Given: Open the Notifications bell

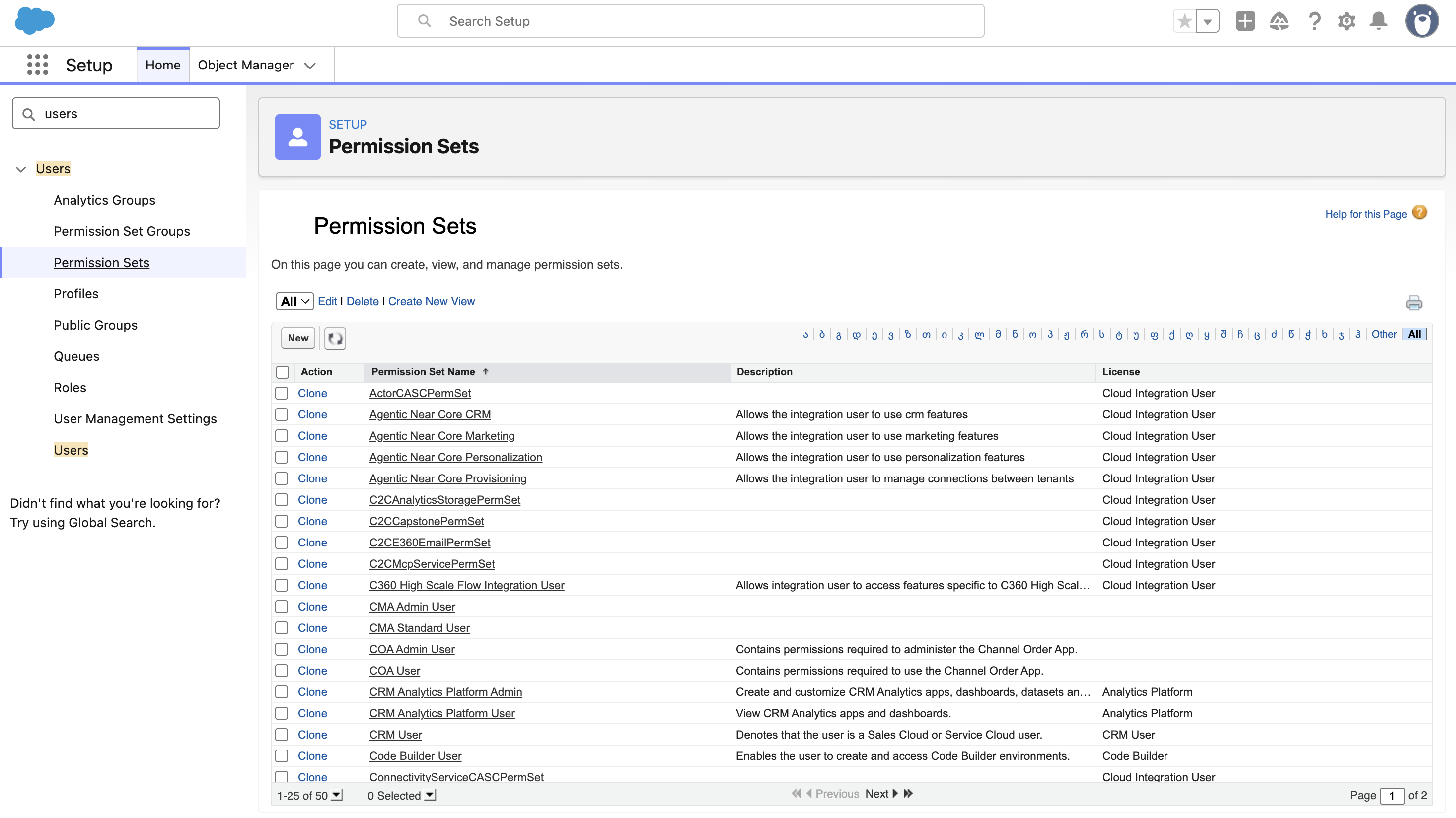Looking at the screenshot, I should [x=1379, y=21].
